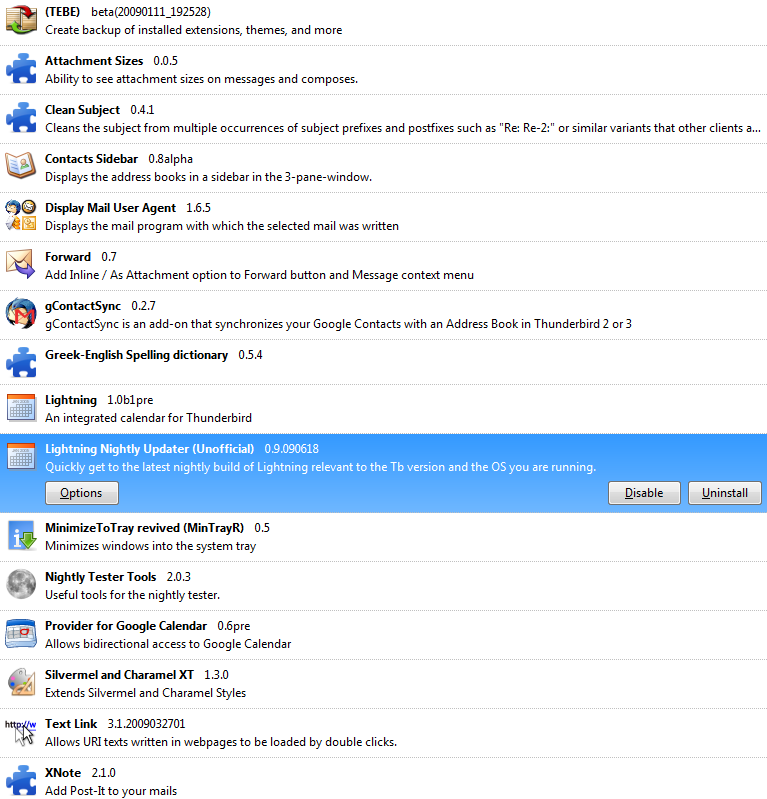Click the TEBE version beta(20090111_192528)
Screen dimensions: 767x799
pyautogui.click(x=151, y=12)
